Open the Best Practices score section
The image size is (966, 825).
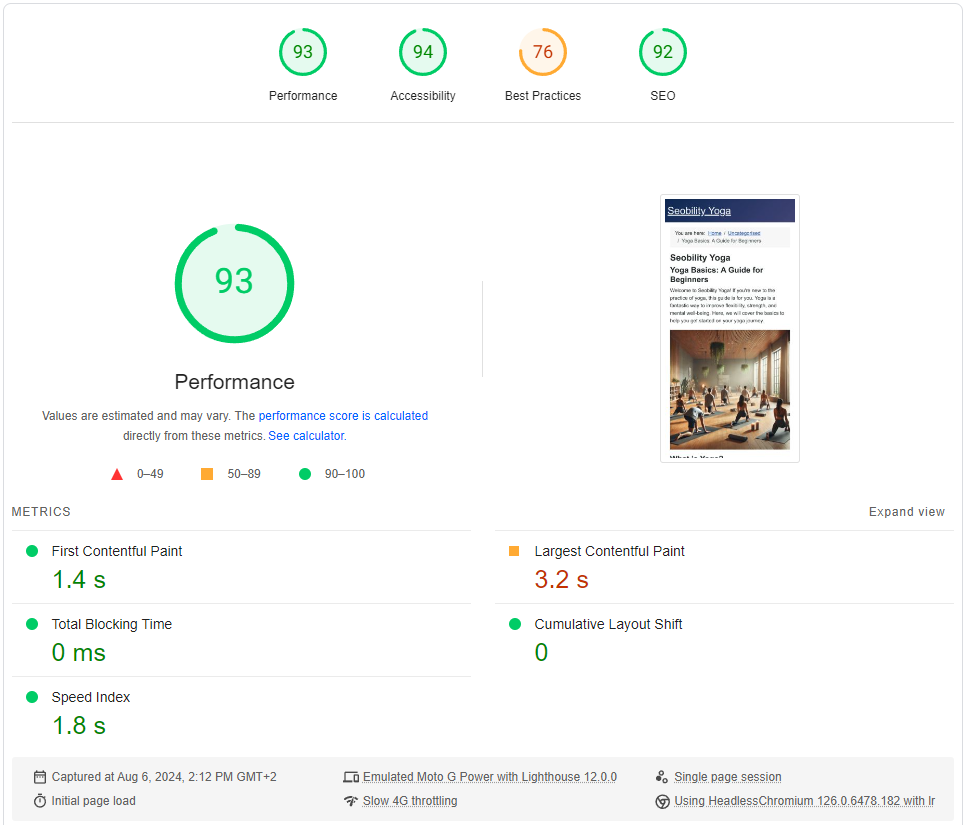pos(543,51)
